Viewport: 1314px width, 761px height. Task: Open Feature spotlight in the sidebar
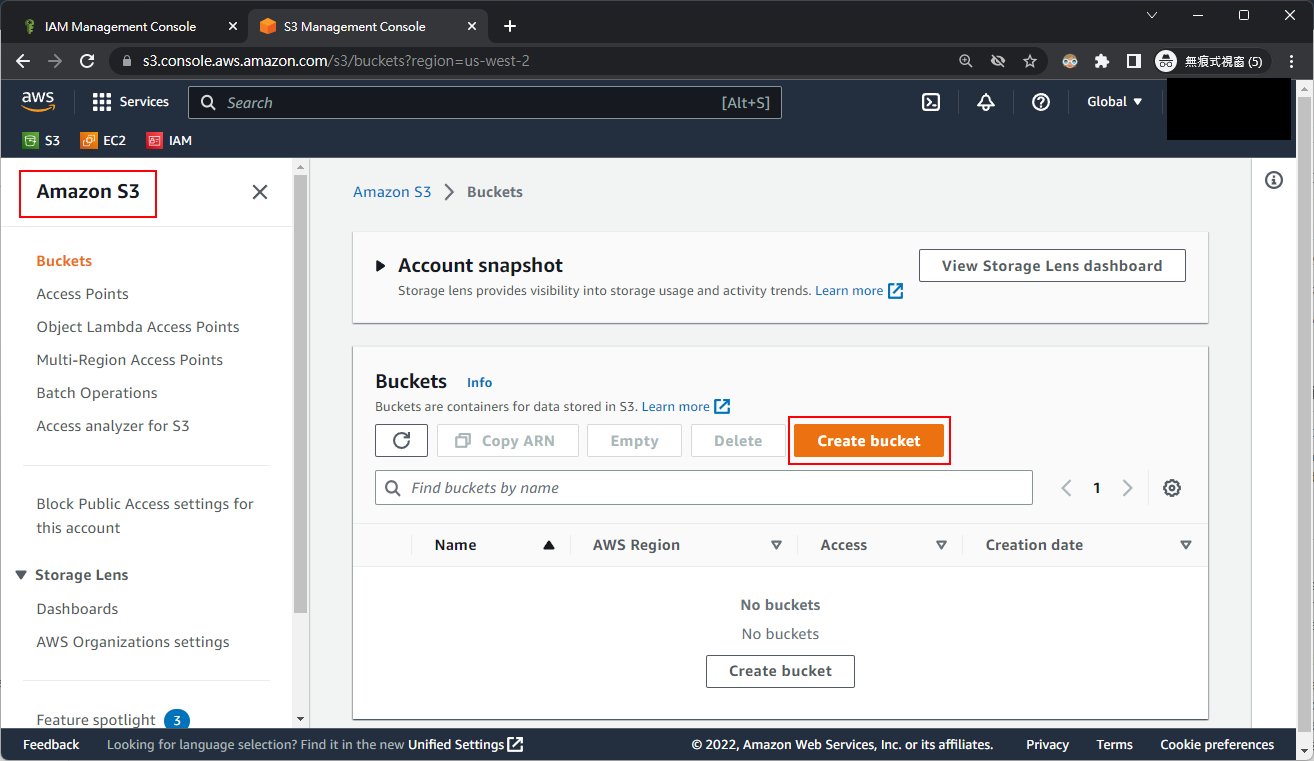point(96,720)
